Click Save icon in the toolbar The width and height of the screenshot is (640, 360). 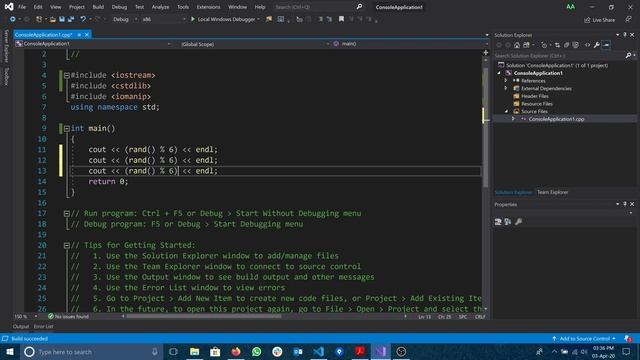click(62, 19)
